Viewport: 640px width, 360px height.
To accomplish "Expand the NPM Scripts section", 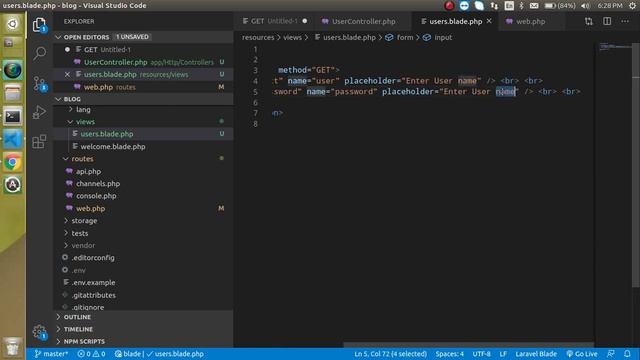I will (143, 341).
